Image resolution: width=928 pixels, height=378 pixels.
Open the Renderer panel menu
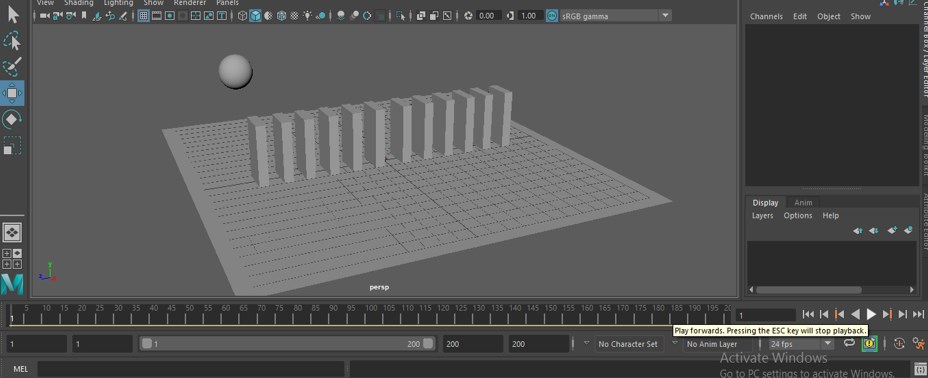(x=189, y=2)
